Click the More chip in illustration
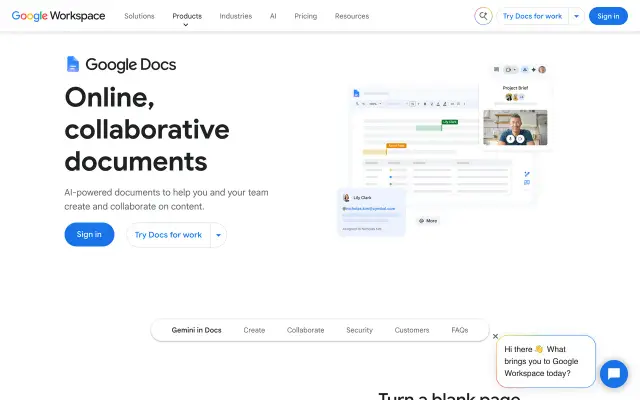The width and height of the screenshot is (640, 400). coord(428,221)
